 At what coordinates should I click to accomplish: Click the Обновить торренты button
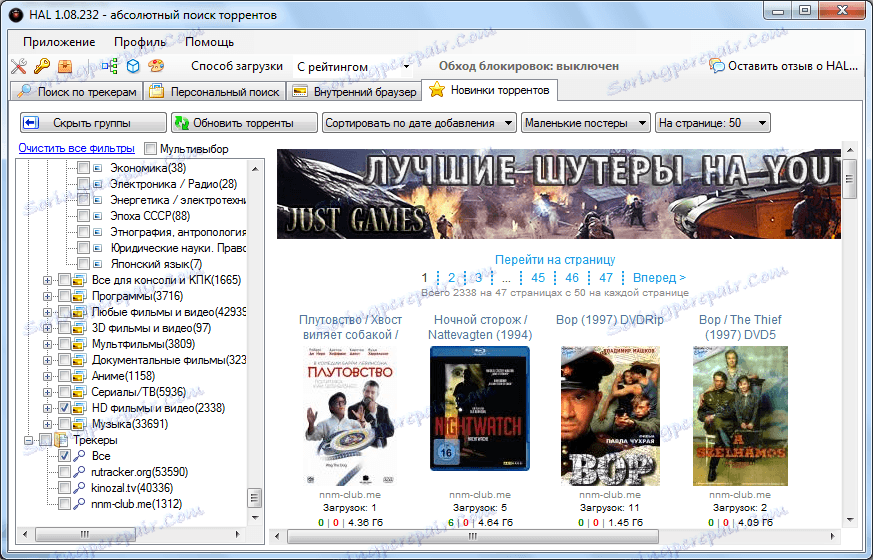click(x=244, y=123)
